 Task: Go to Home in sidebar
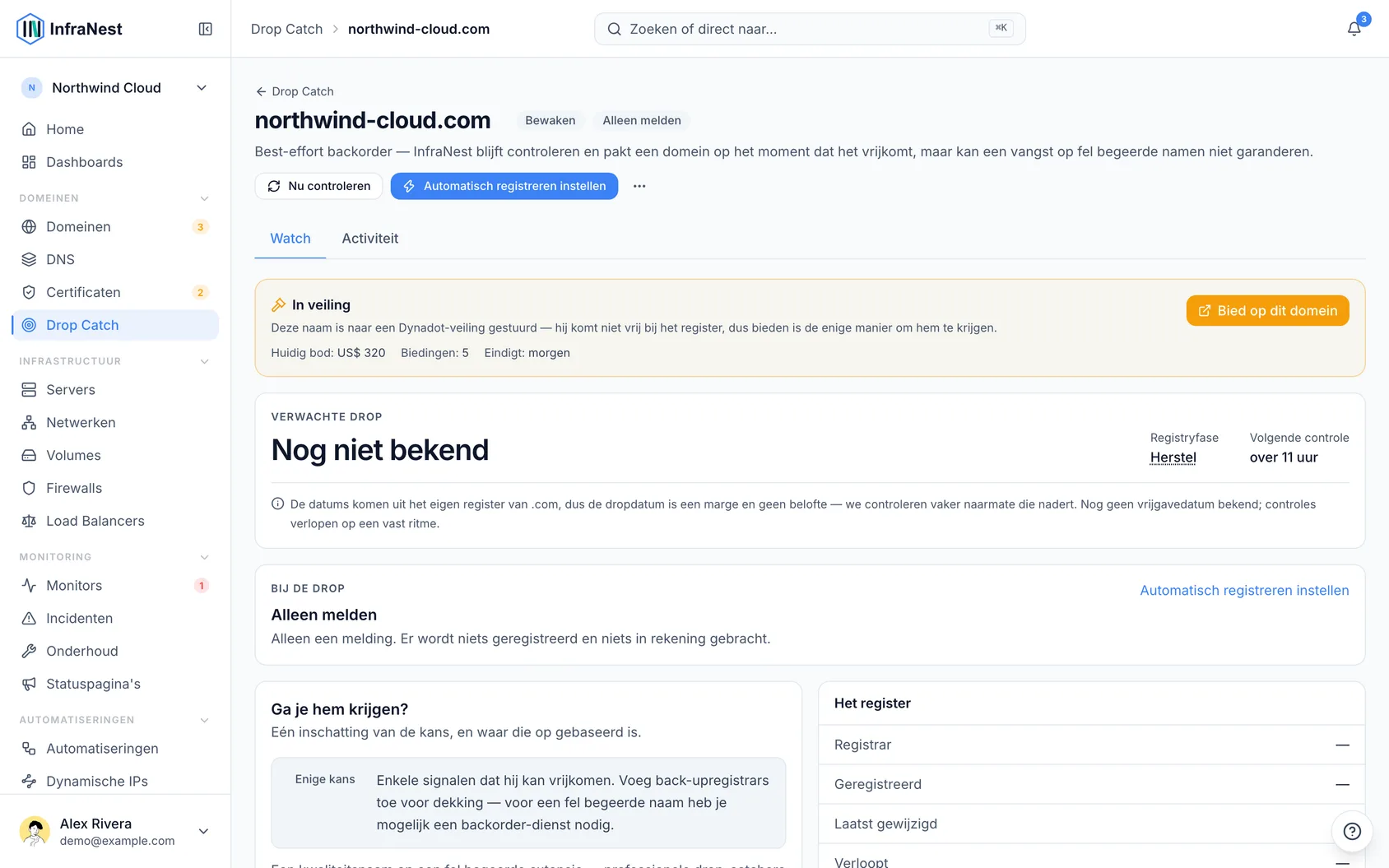click(115, 129)
